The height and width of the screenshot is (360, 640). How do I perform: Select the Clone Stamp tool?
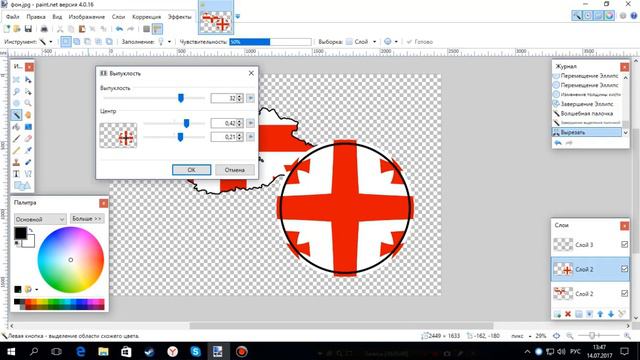pos(16,162)
